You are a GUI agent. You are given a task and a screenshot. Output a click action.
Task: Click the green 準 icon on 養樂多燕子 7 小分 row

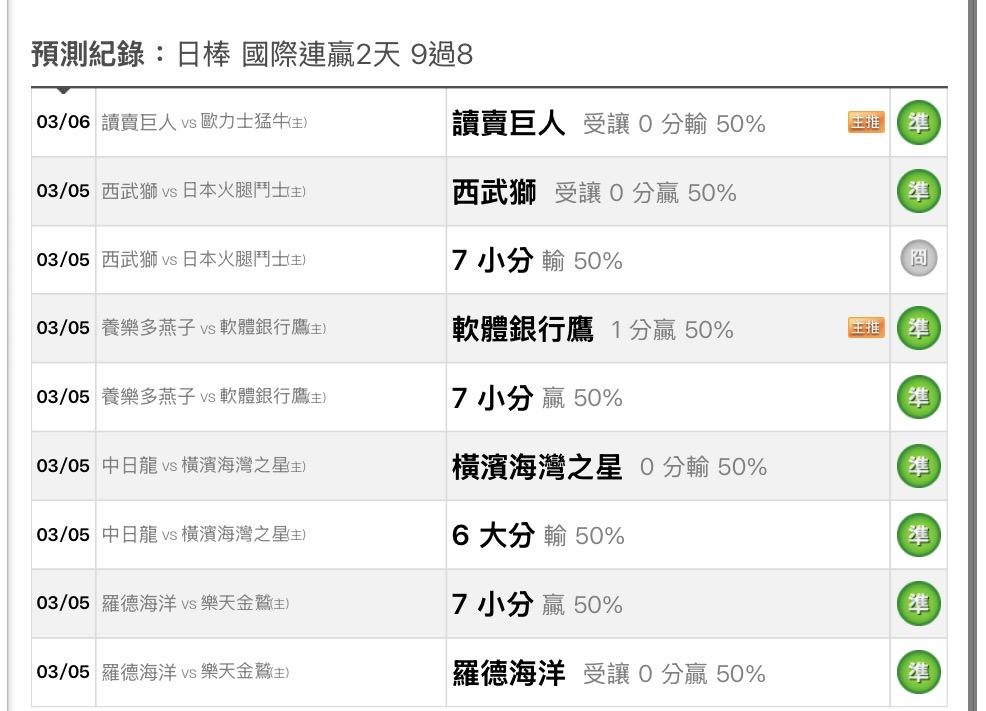coord(919,398)
